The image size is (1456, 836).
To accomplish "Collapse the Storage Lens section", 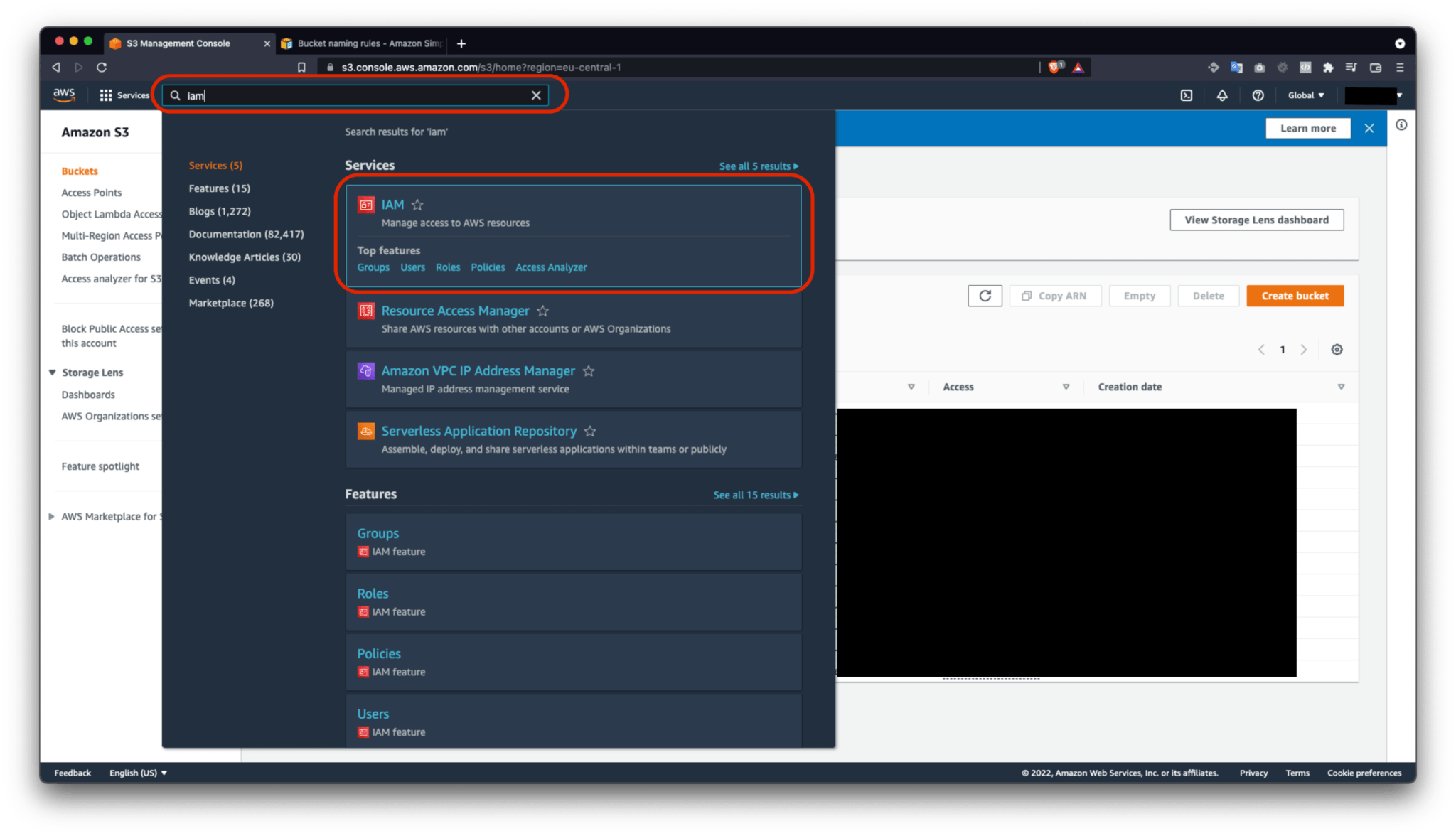I will [x=51, y=372].
